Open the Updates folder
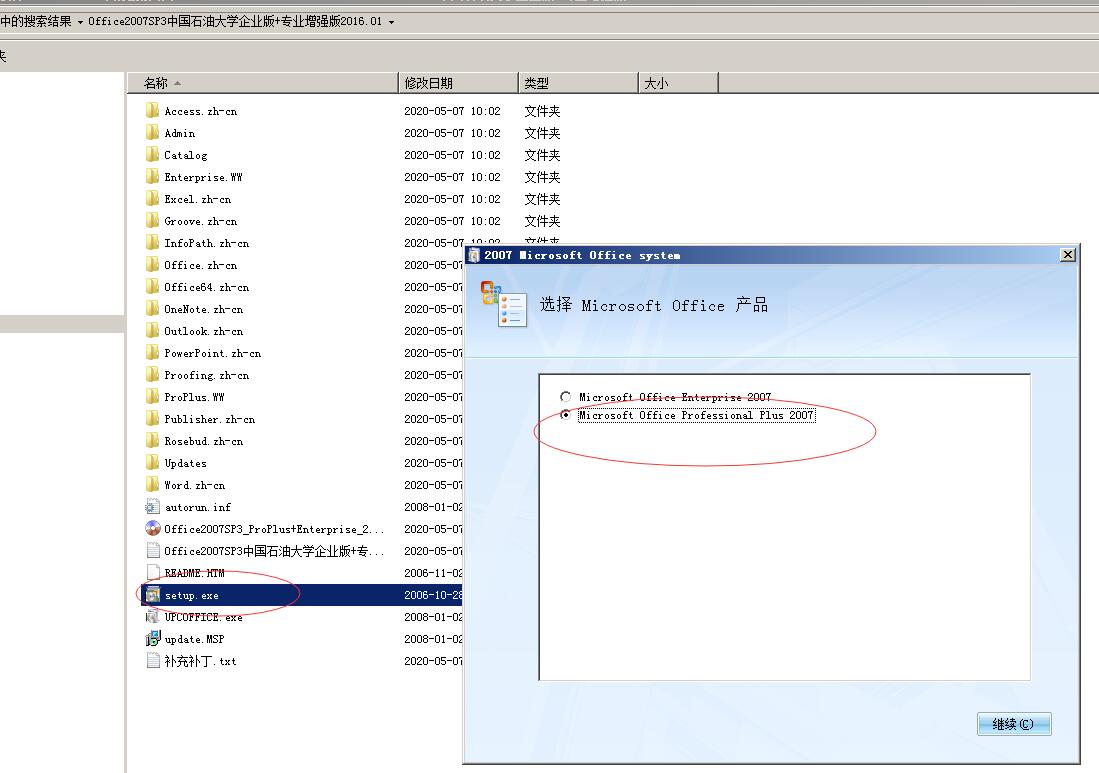Screen dimensions: 1099x773 pyautogui.click(x=185, y=463)
